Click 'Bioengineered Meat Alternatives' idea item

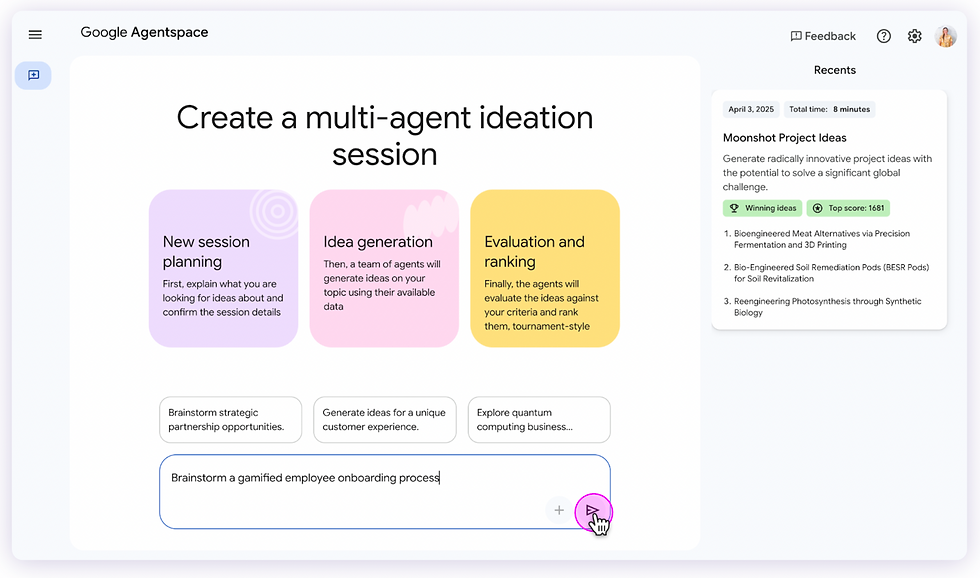pos(821,239)
